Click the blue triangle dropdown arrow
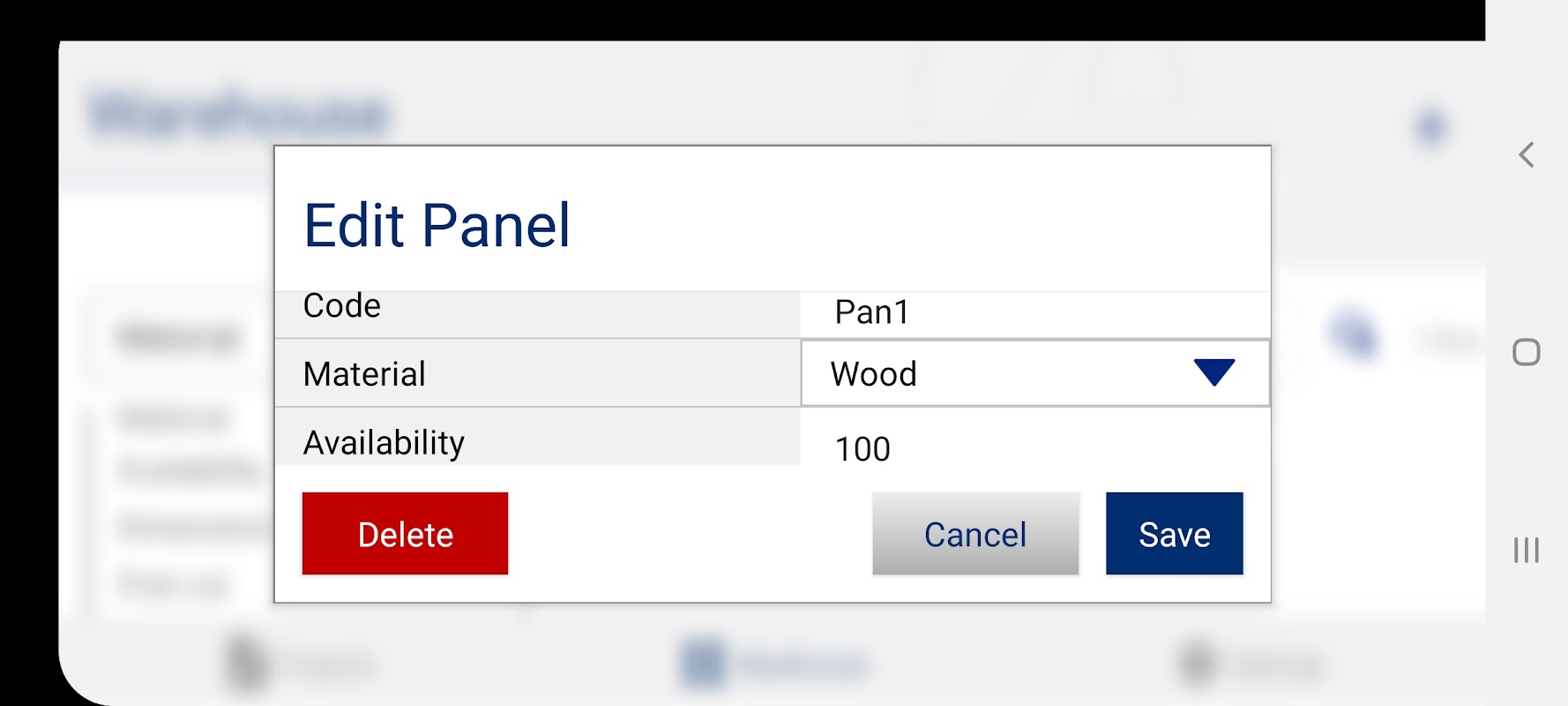This screenshot has height=706, width=1568. pyautogui.click(x=1214, y=372)
